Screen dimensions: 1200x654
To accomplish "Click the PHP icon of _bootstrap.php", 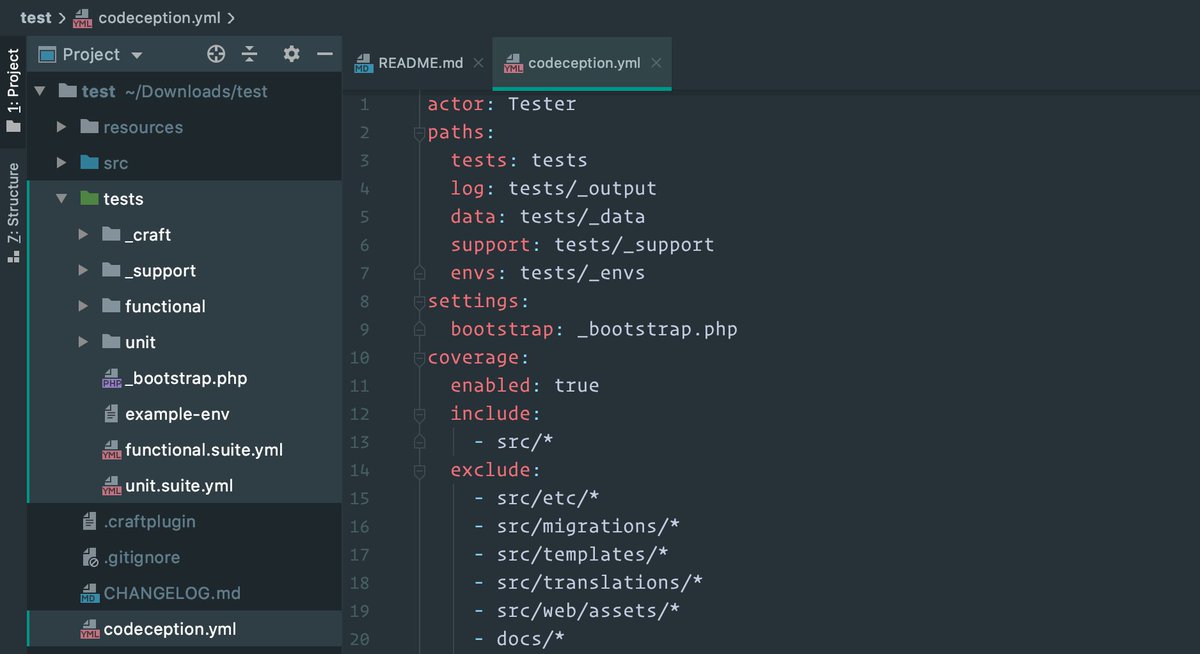I will coord(111,378).
